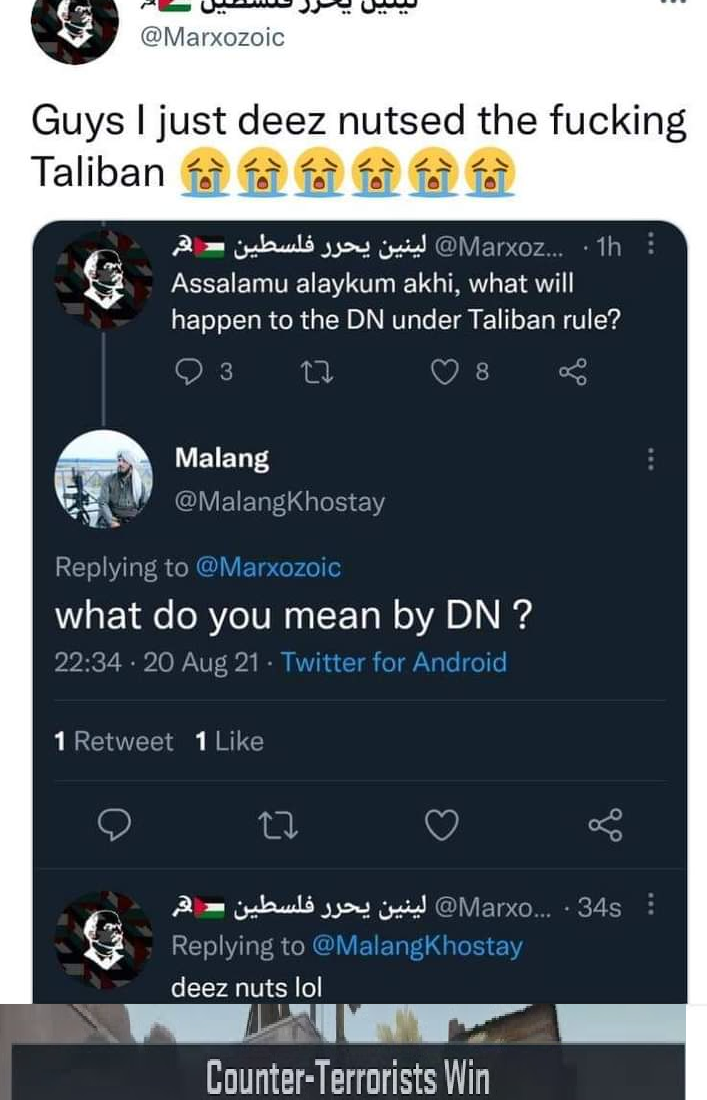Open @MalangKhostay profile handle

coord(279,502)
